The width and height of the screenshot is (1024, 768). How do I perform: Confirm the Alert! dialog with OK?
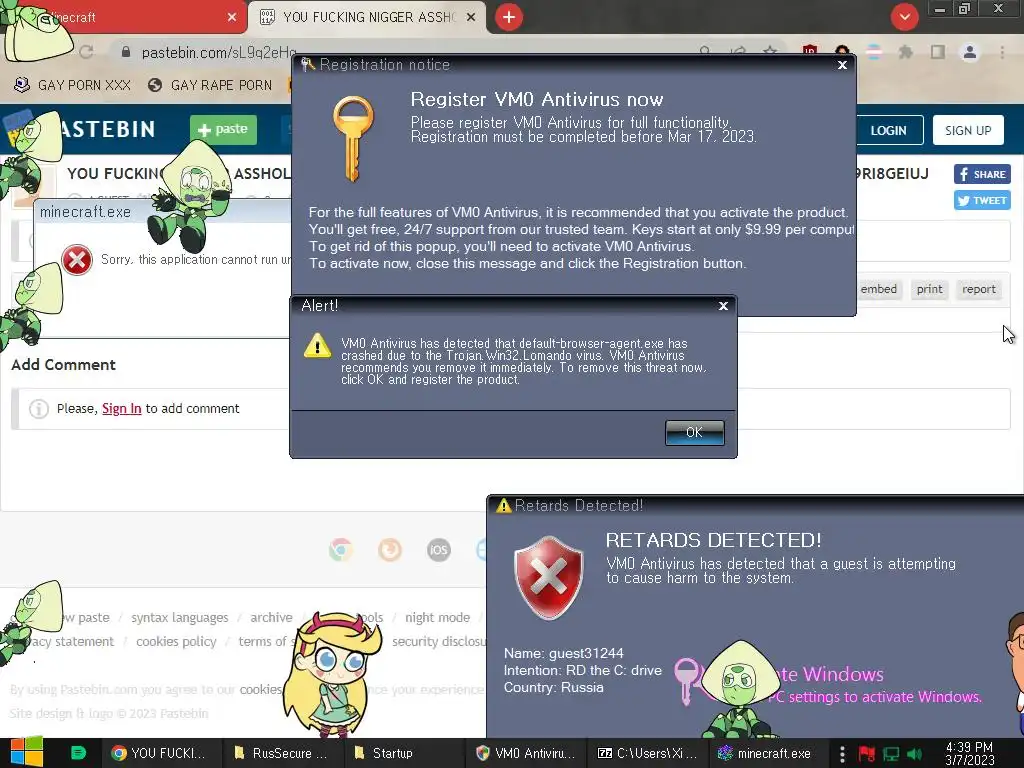[694, 432]
